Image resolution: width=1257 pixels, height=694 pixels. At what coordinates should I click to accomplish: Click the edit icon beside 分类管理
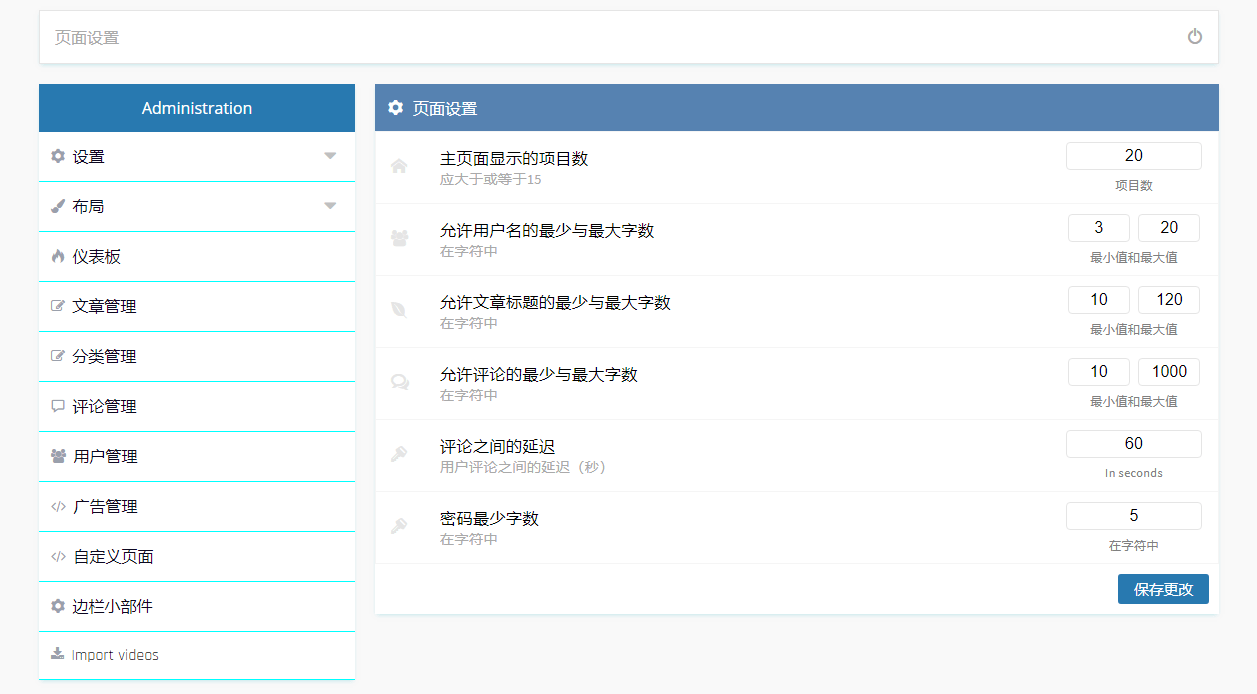[58, 356]
